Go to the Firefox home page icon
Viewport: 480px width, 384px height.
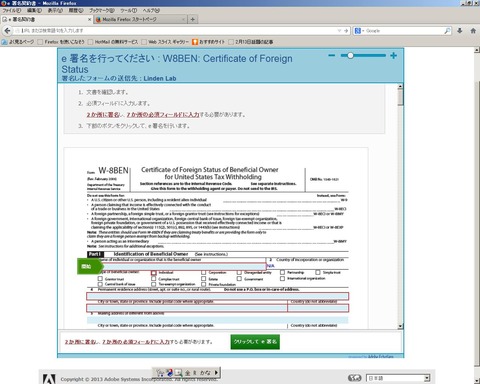(473, 31)
